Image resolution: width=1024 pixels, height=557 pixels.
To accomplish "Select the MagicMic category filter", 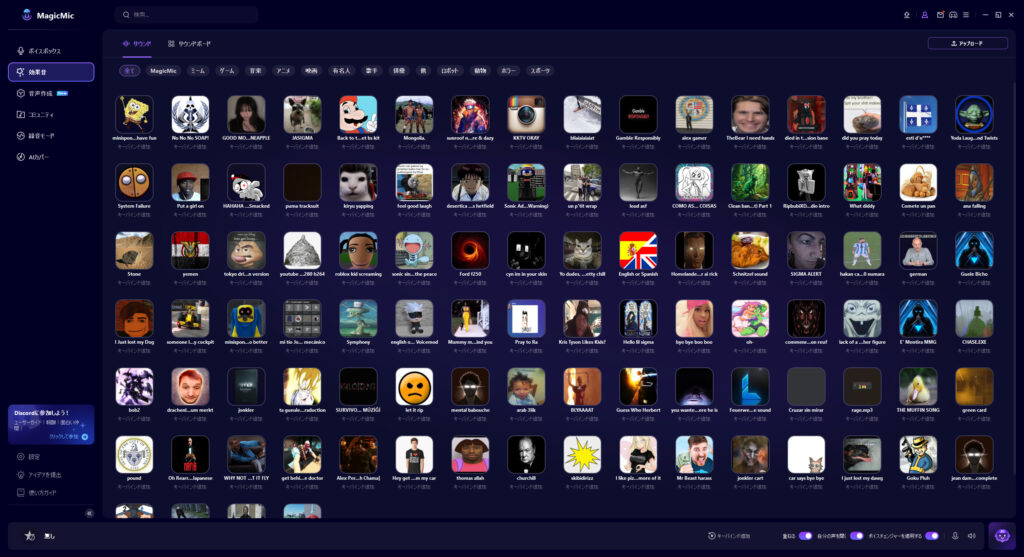I will [x=163, y=71].
